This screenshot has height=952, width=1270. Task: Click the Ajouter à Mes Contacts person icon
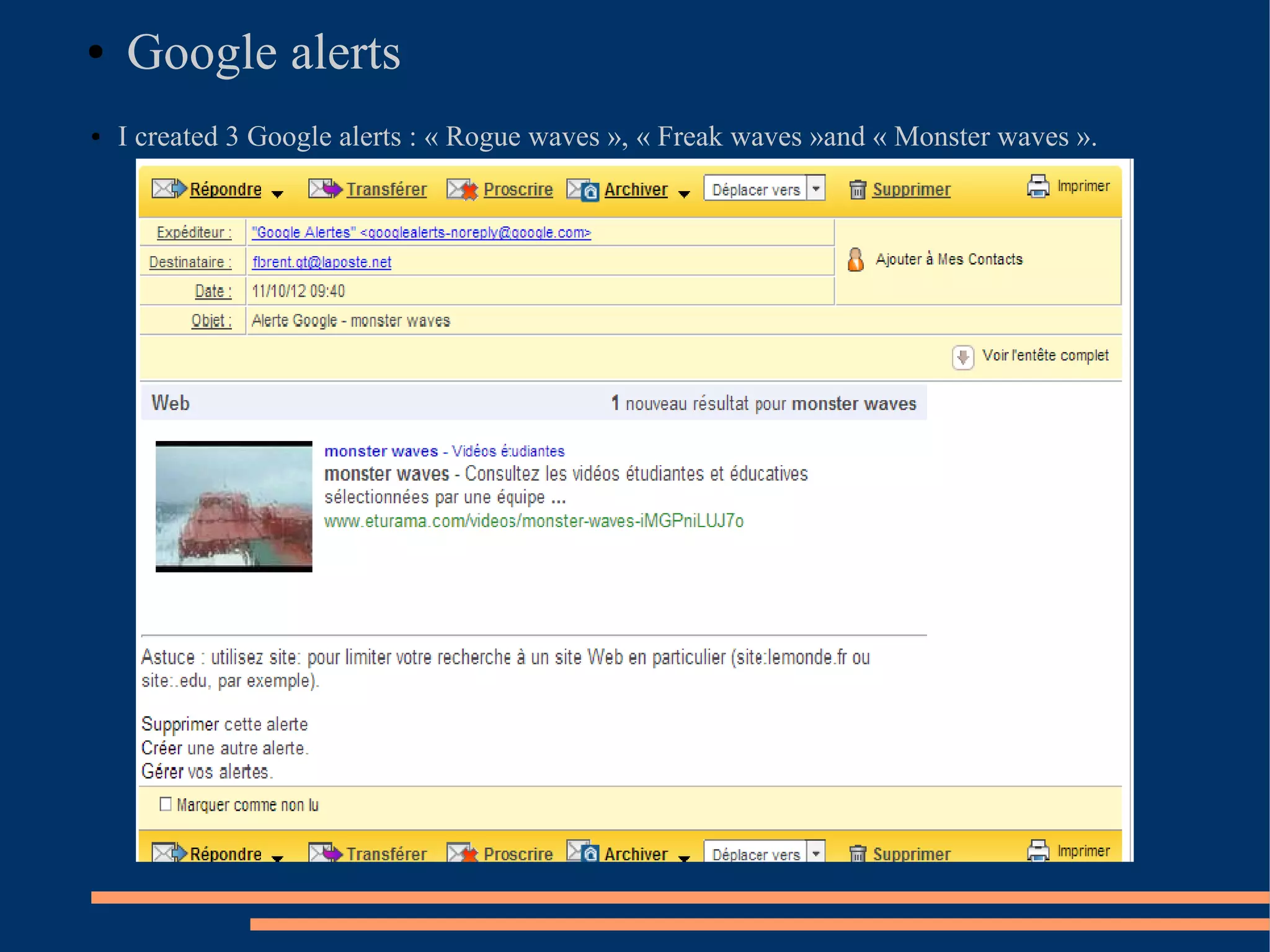[856, 259]
